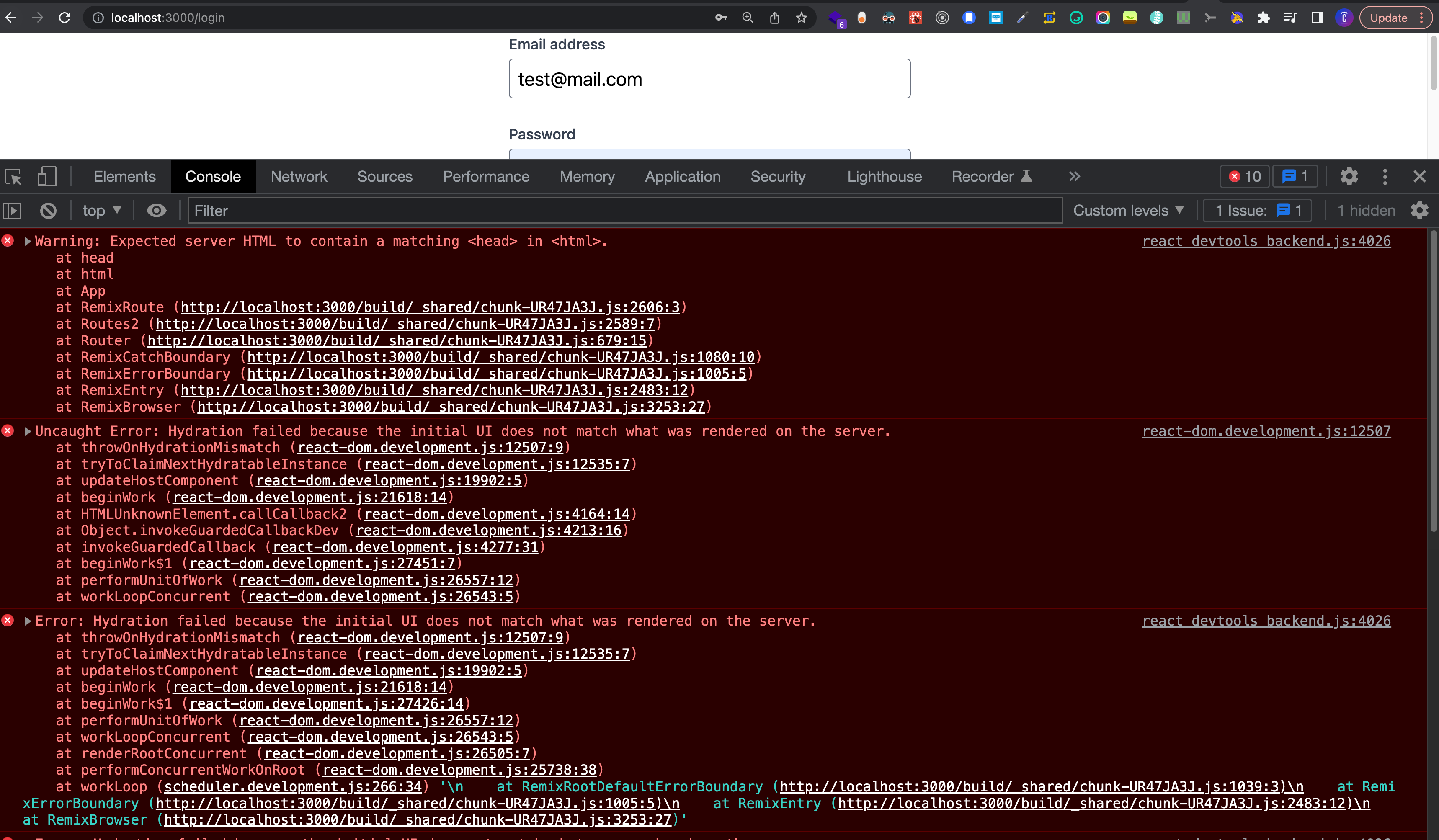Expand the head Warning error entry
Viewport: 1439px width, 840px height.
tap(27, 241)
